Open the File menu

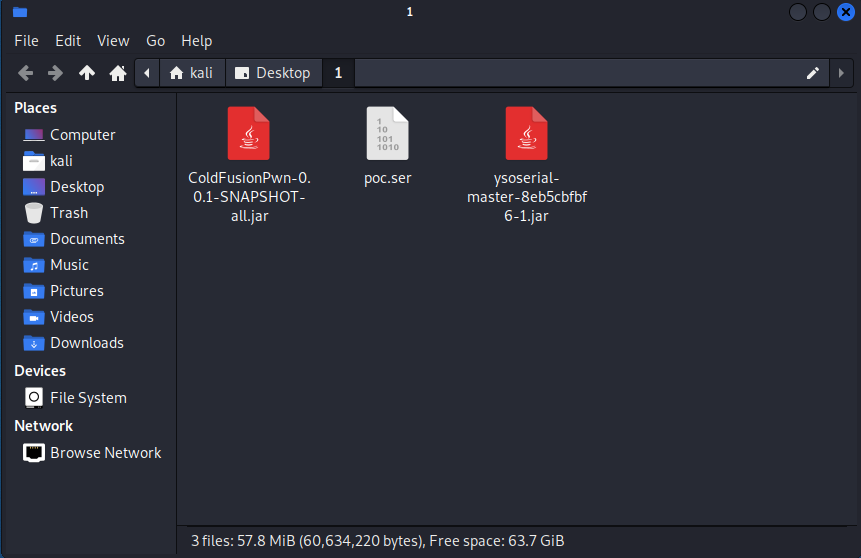[26, 41]
